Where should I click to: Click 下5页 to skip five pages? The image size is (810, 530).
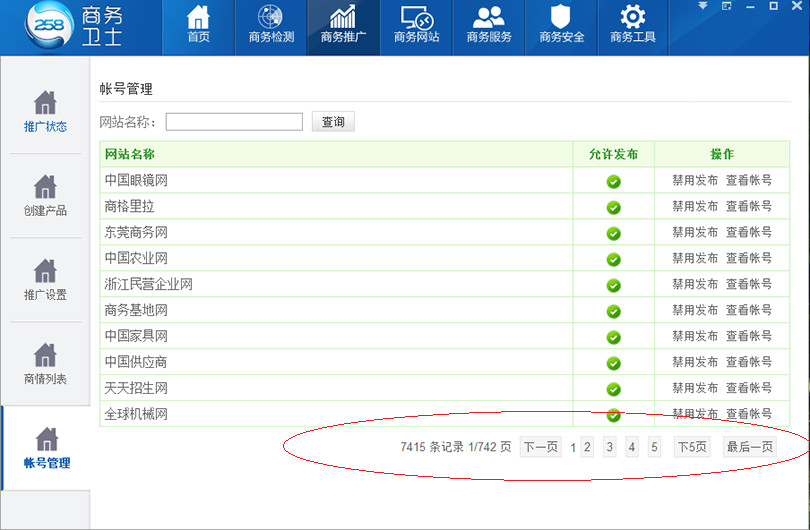[x=692, y=447]
